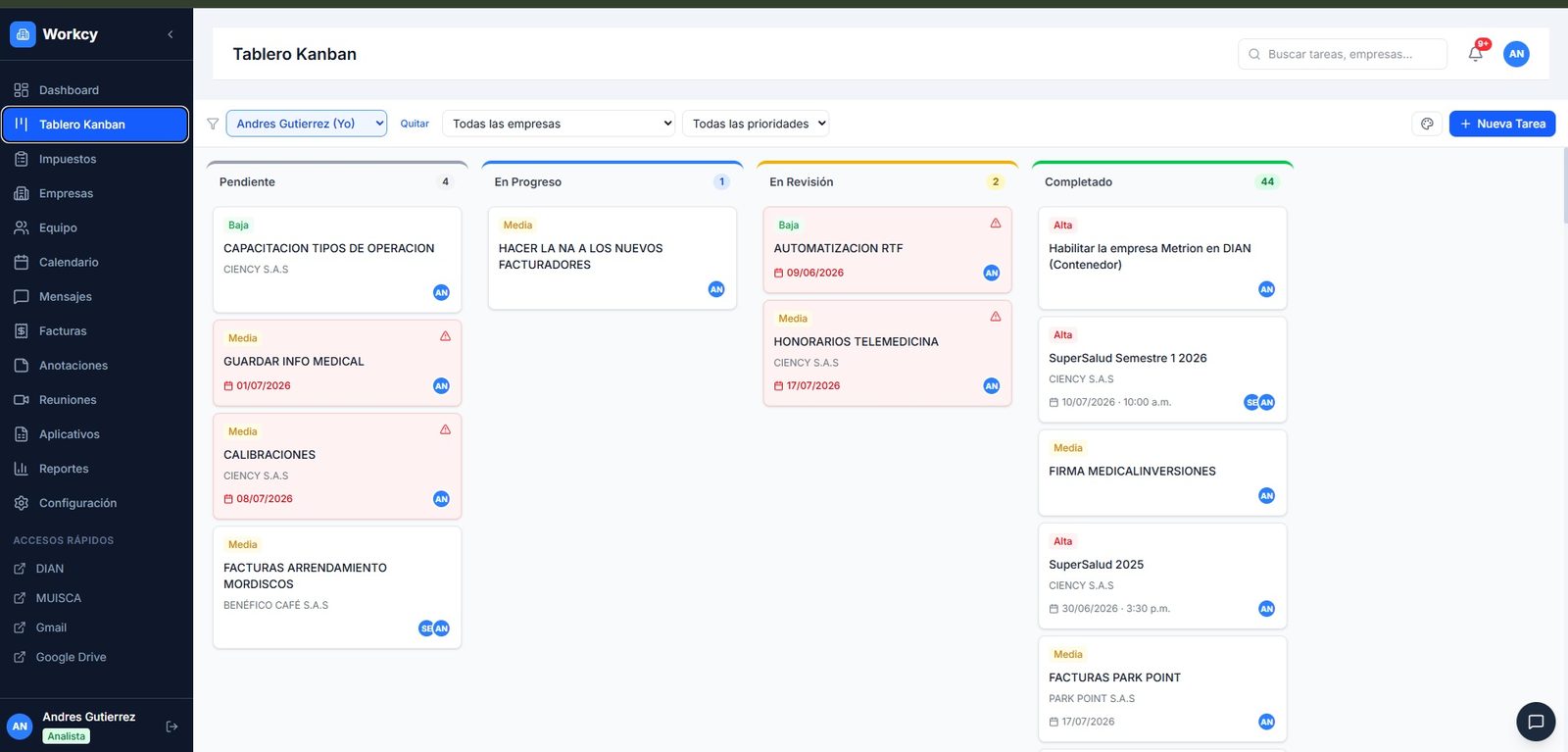Viewport: 1568px width, 752px height.
Task: Click the BENÉFICO CAFÉ S.A.S company label
Action: [276, 605]
